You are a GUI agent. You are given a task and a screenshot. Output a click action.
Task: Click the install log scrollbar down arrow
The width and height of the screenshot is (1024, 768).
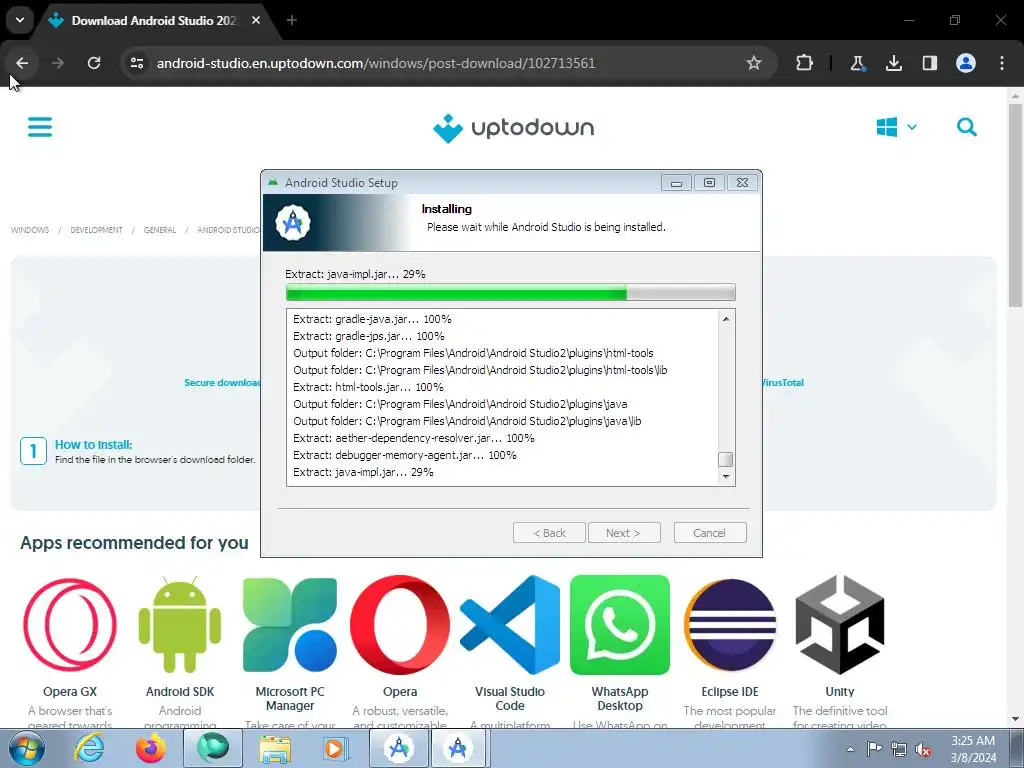coord(726,477)
